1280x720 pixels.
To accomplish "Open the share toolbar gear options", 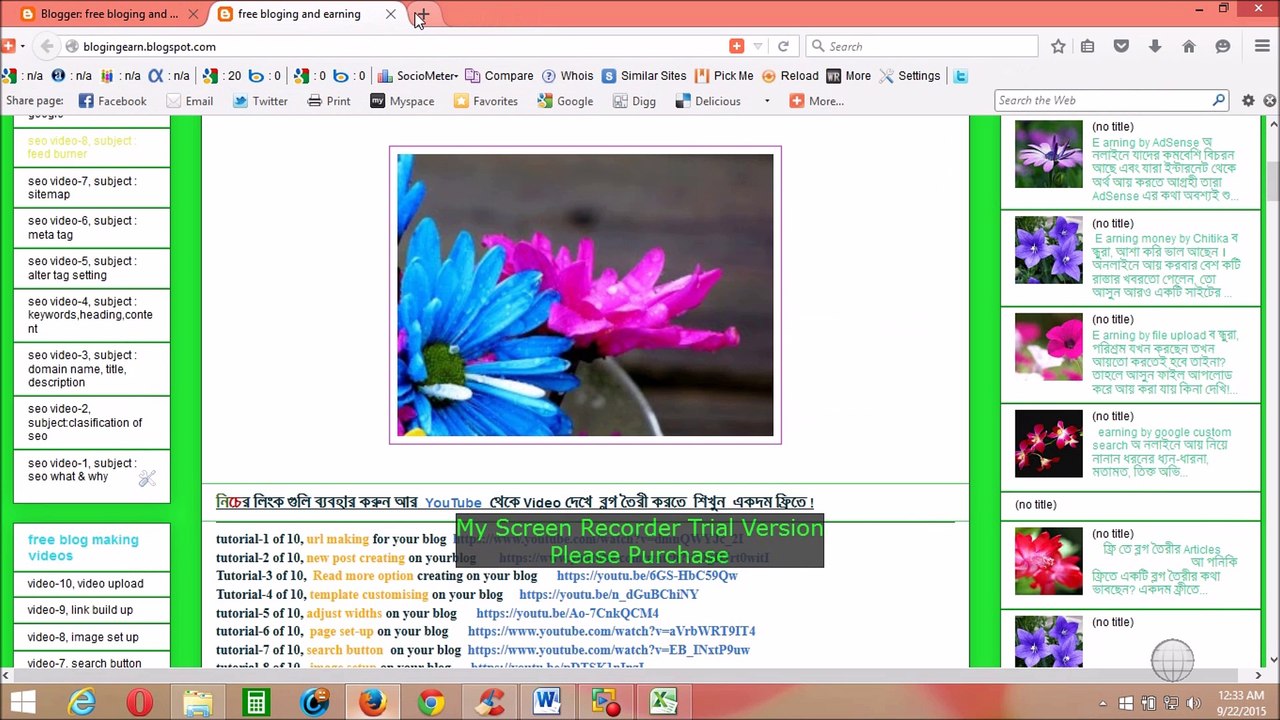I will point(1248,101).
